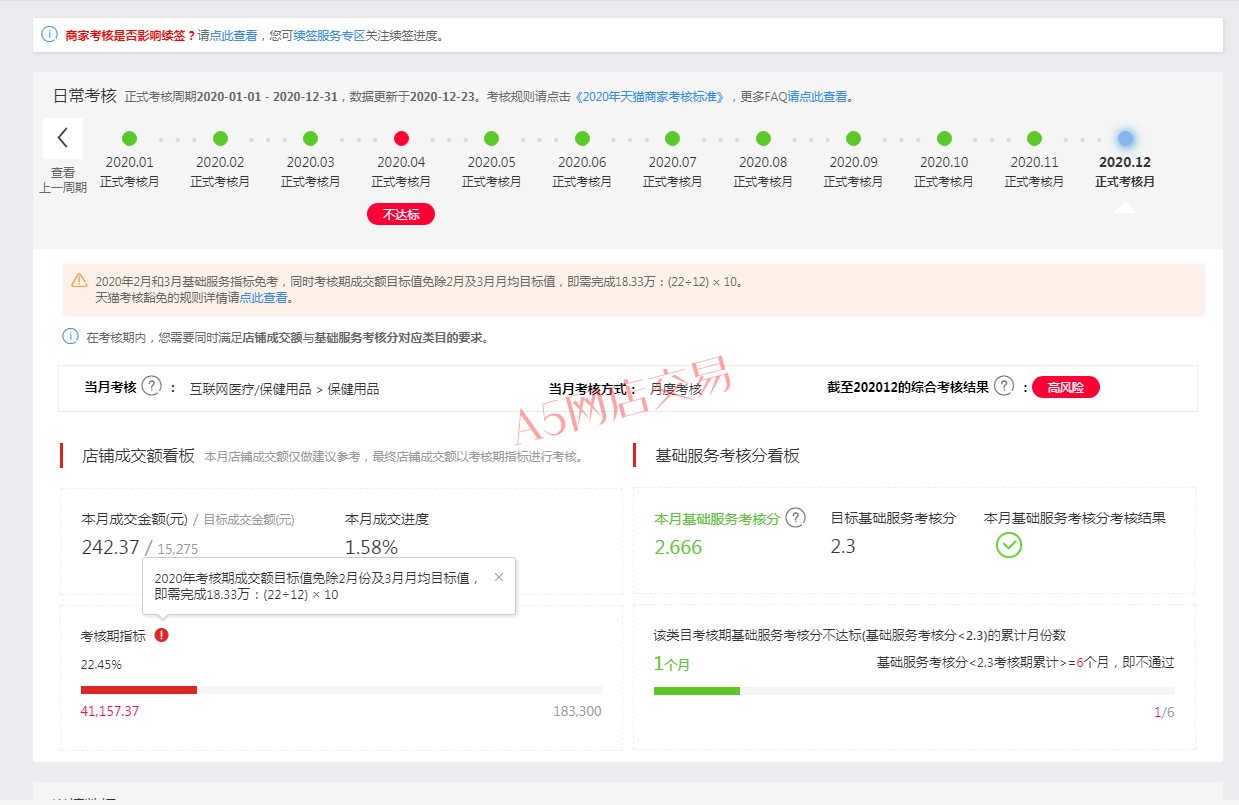Viewport: 1239px width, 805px height.
Task: Click the red 考核期指标 progress bar
Action: [139, 690]
